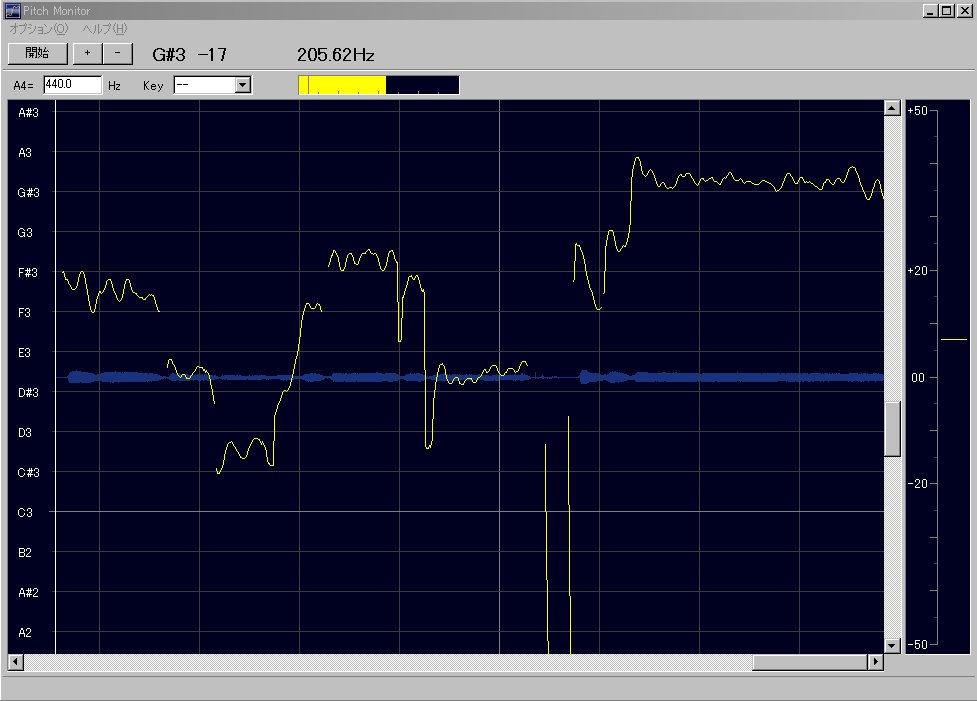
Task: Click the vertical scrollbar up arrow
Action: [892, 108]
